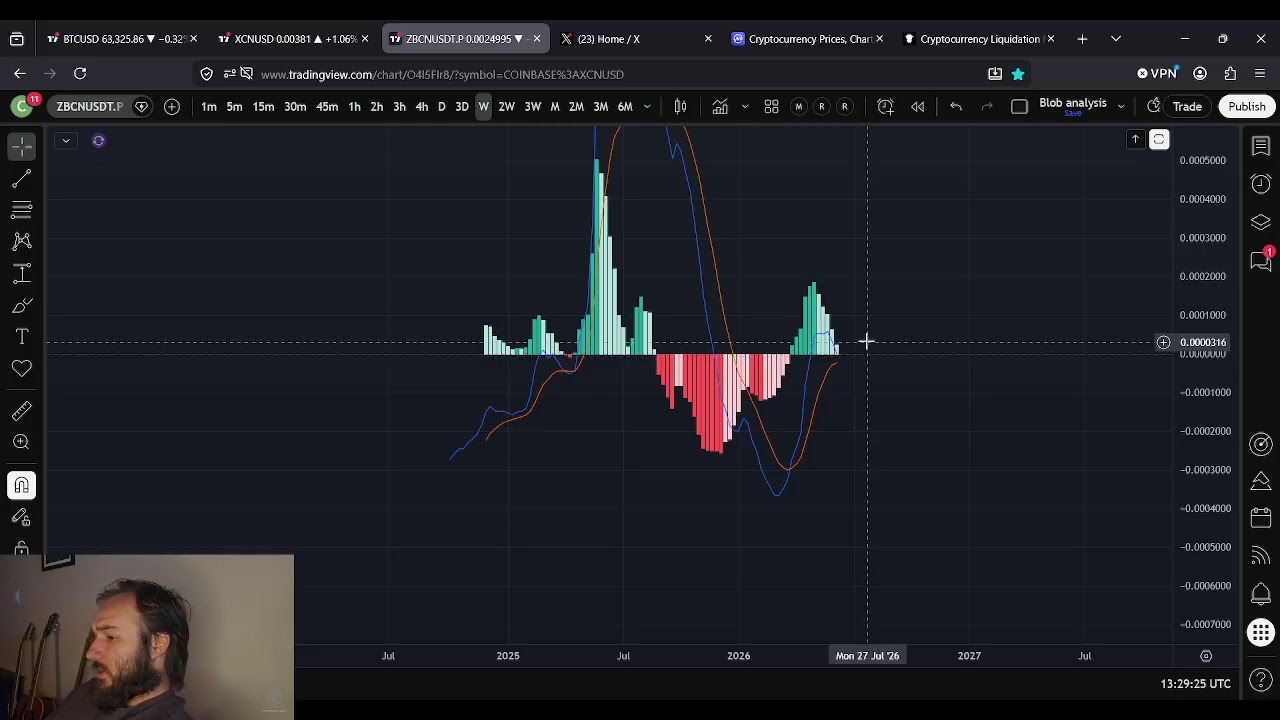Open the alerts panel

point(1261,184)
